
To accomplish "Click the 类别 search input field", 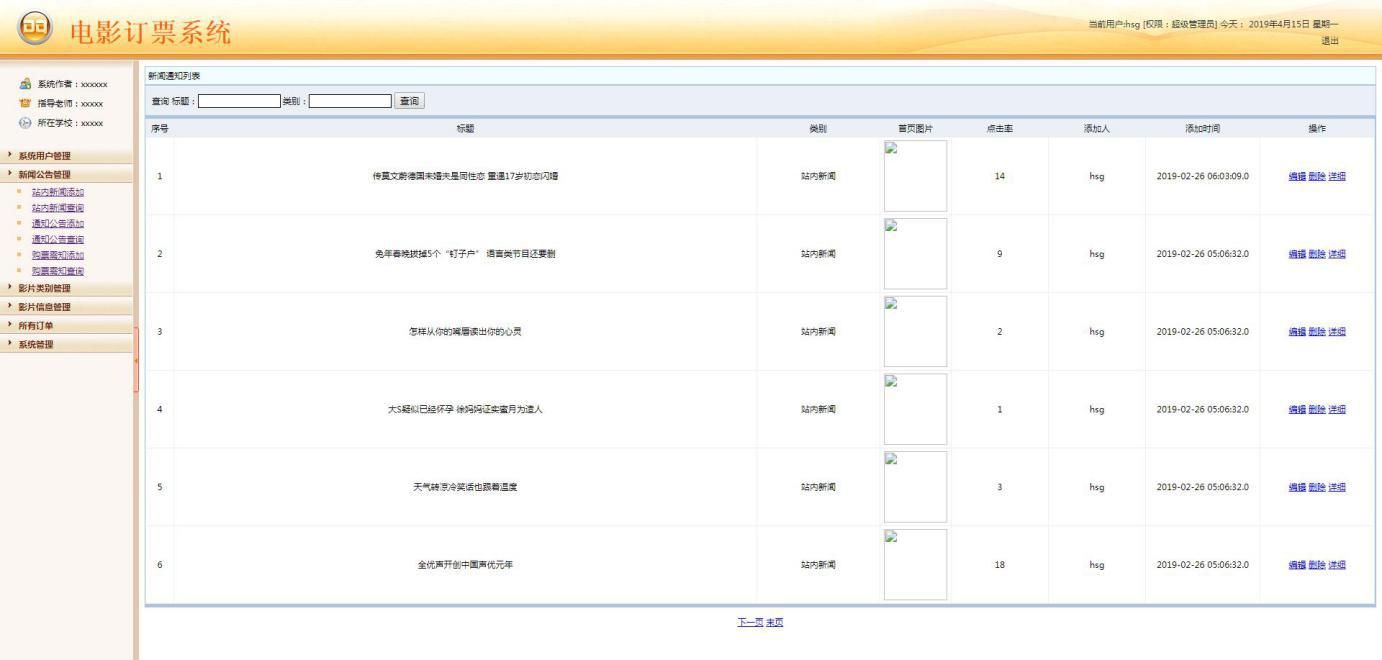I will pyautogui.click(x=350, y=101).
